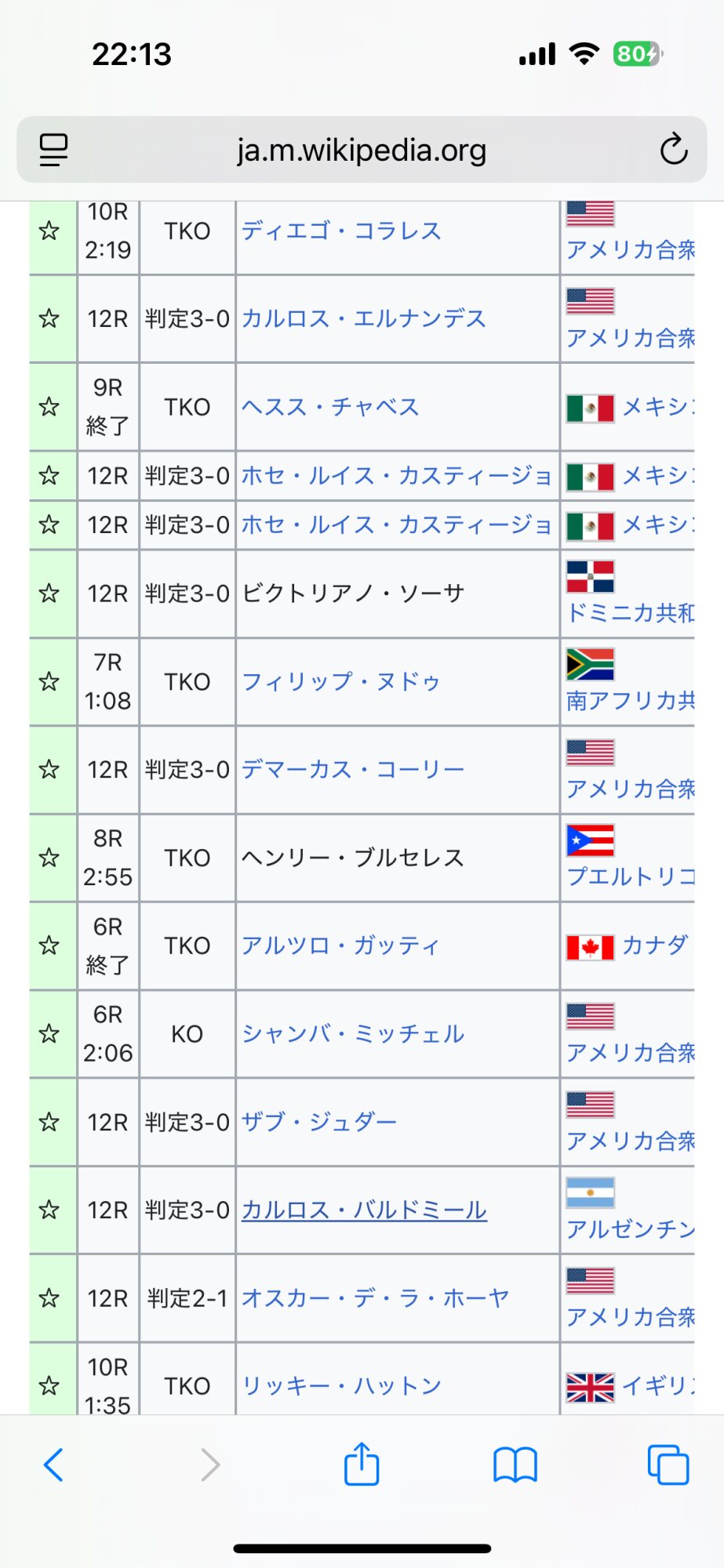Open the Share sheet icon
The image size is (724, 1568).
coord(362,1464)
